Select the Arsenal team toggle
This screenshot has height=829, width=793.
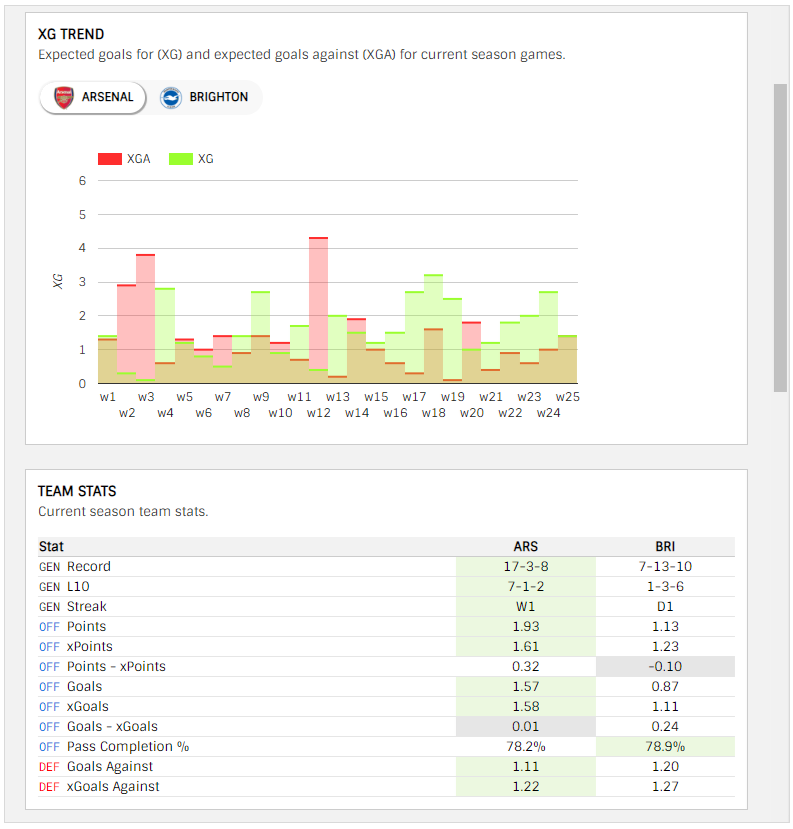93,97
